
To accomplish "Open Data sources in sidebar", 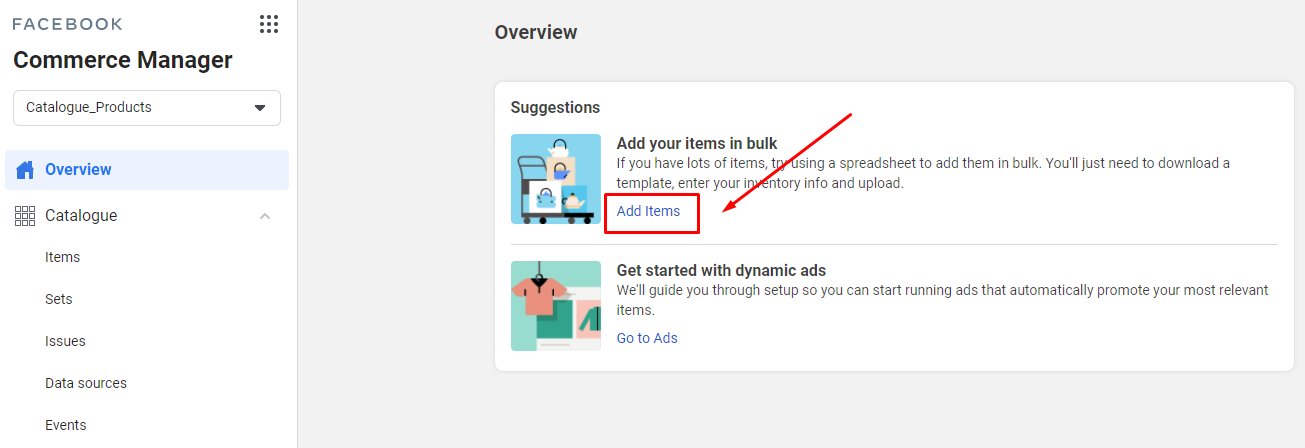I will coord(86,383).
